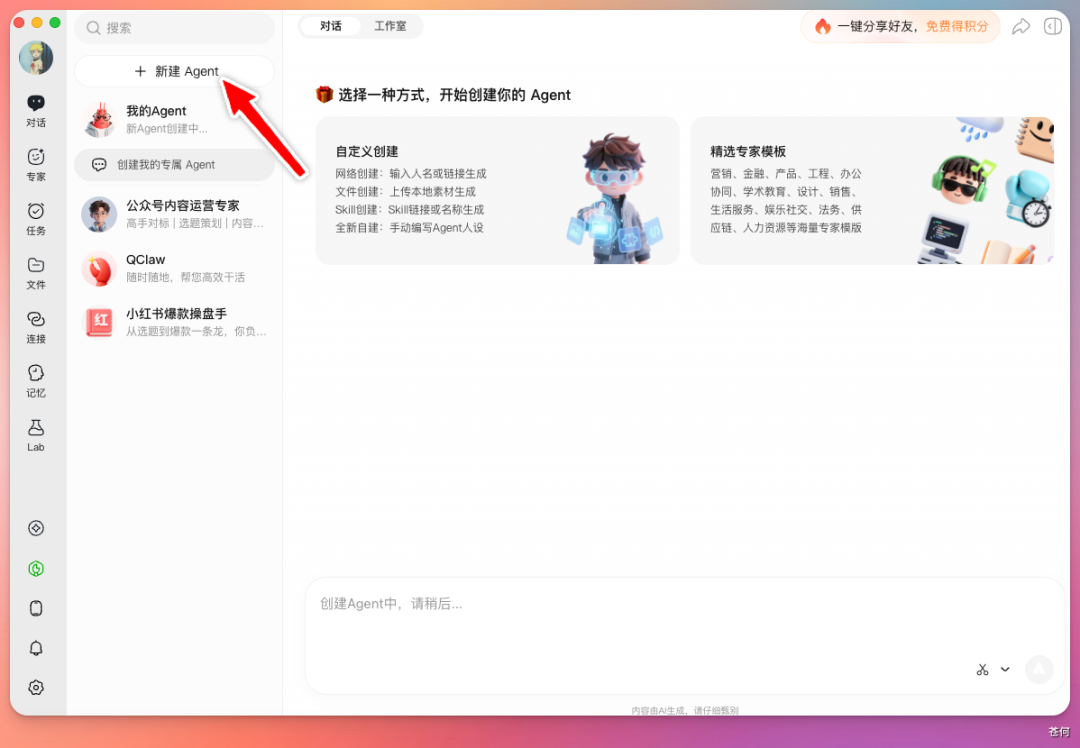Toggle the right side panel icon
Screen dimensions: 1080x748
coord(1052,26)
